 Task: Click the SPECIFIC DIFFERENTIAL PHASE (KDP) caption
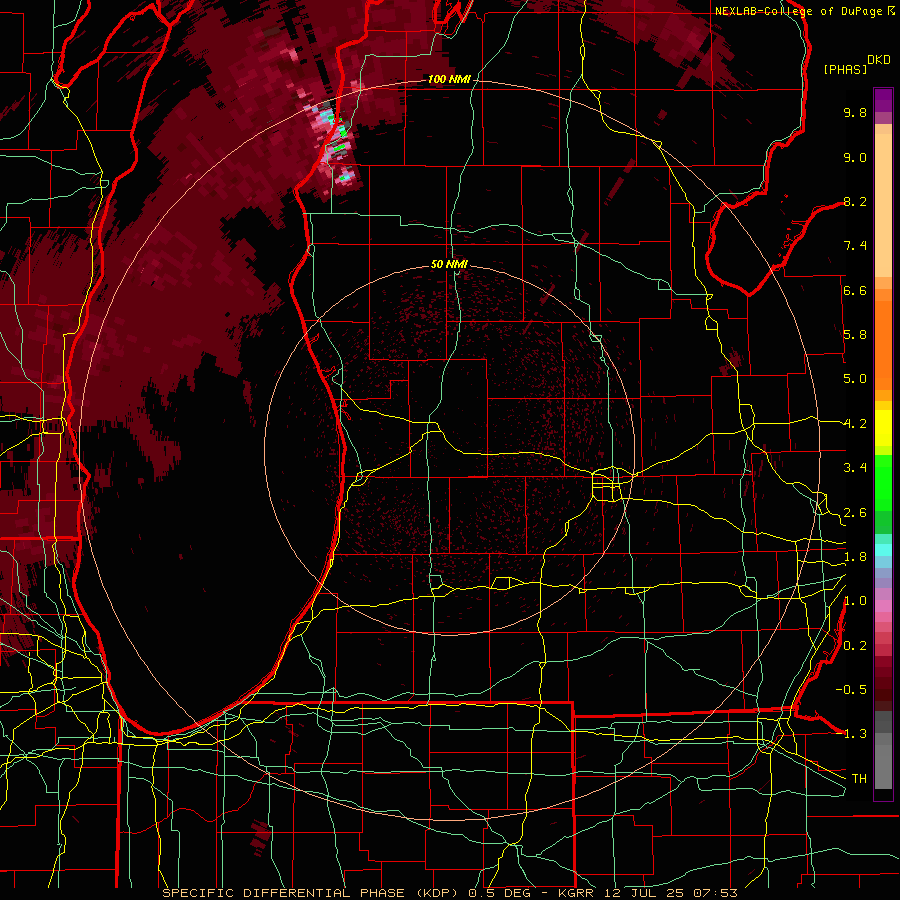tap(313, 893)
